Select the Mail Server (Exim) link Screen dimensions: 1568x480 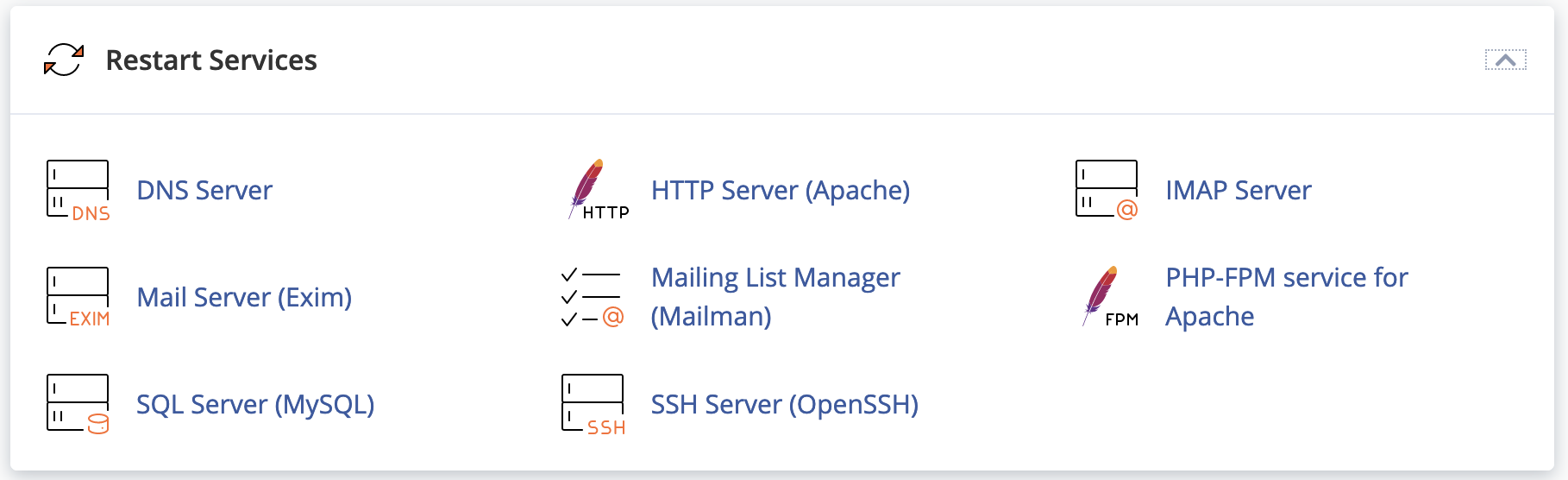(244, 297)
